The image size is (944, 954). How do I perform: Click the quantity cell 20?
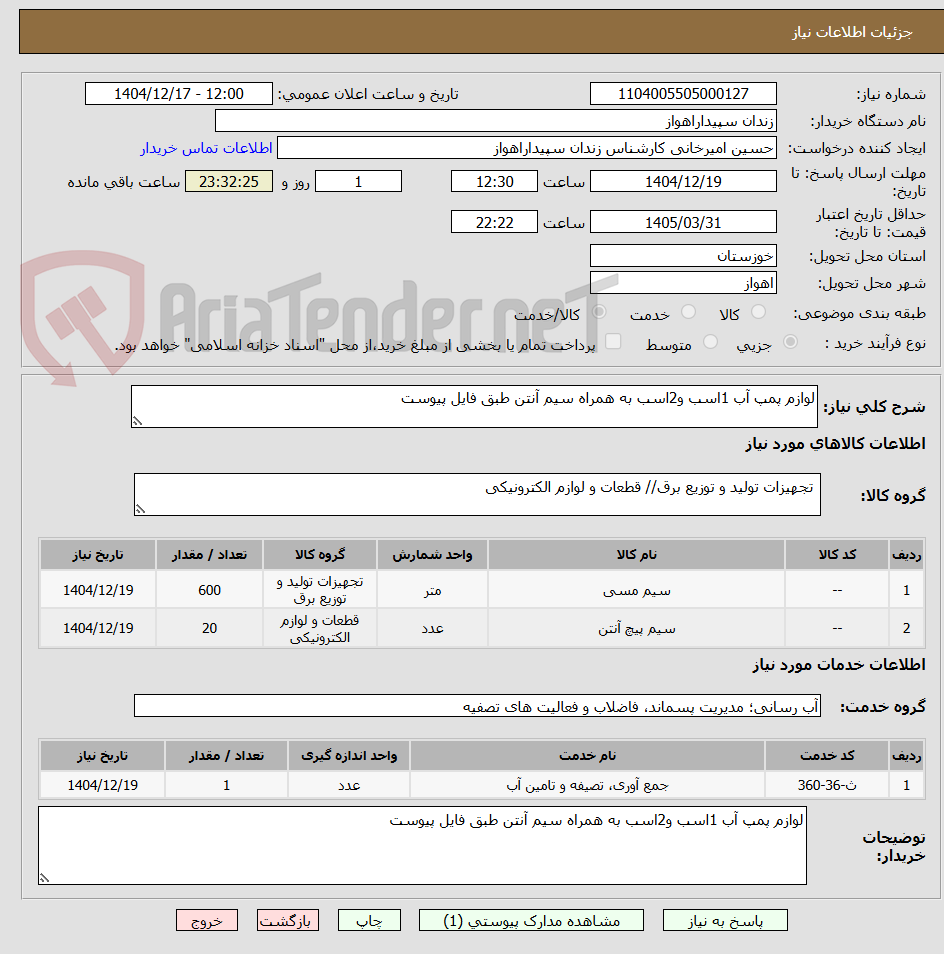[x=209, y=628]
